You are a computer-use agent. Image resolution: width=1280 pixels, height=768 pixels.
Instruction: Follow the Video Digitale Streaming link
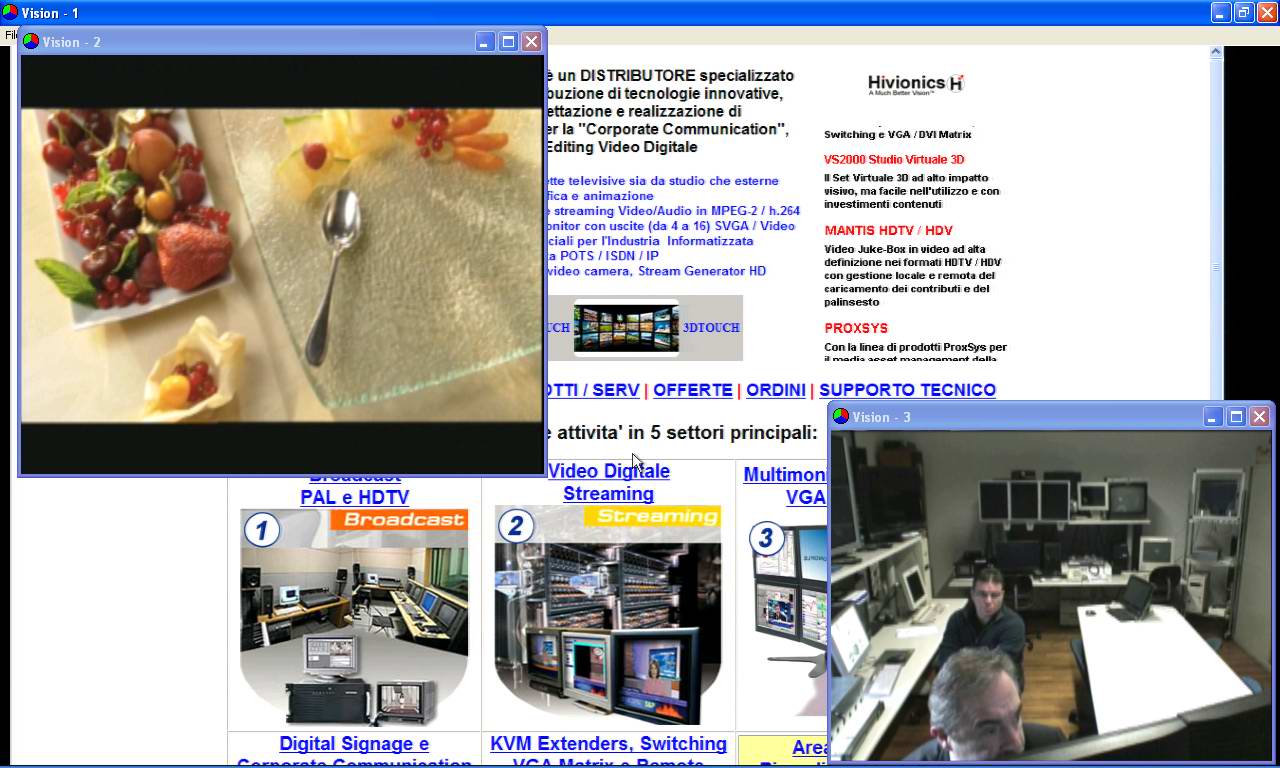pyautogui.click(x=608, y=482)
